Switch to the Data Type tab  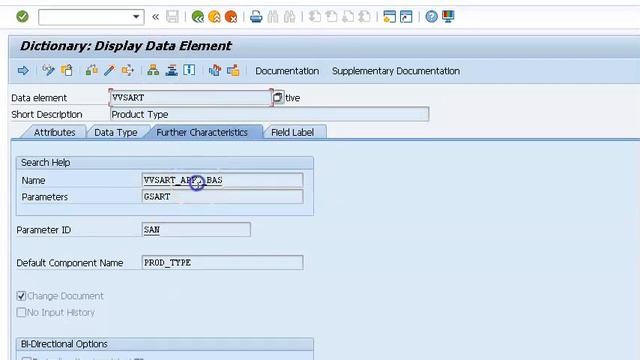coord(116,133)
